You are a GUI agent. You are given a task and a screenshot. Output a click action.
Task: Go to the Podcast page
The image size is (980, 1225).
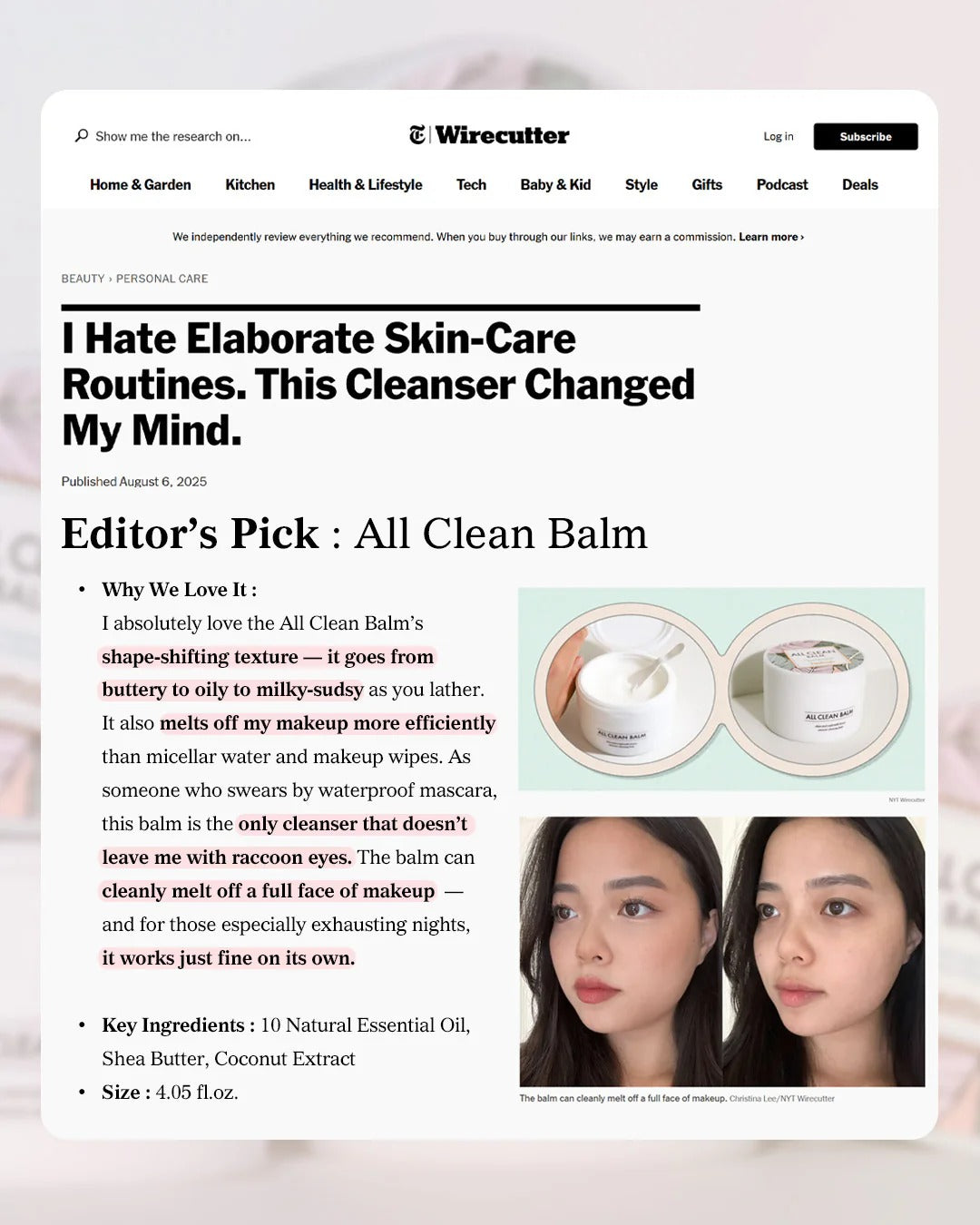782,184
